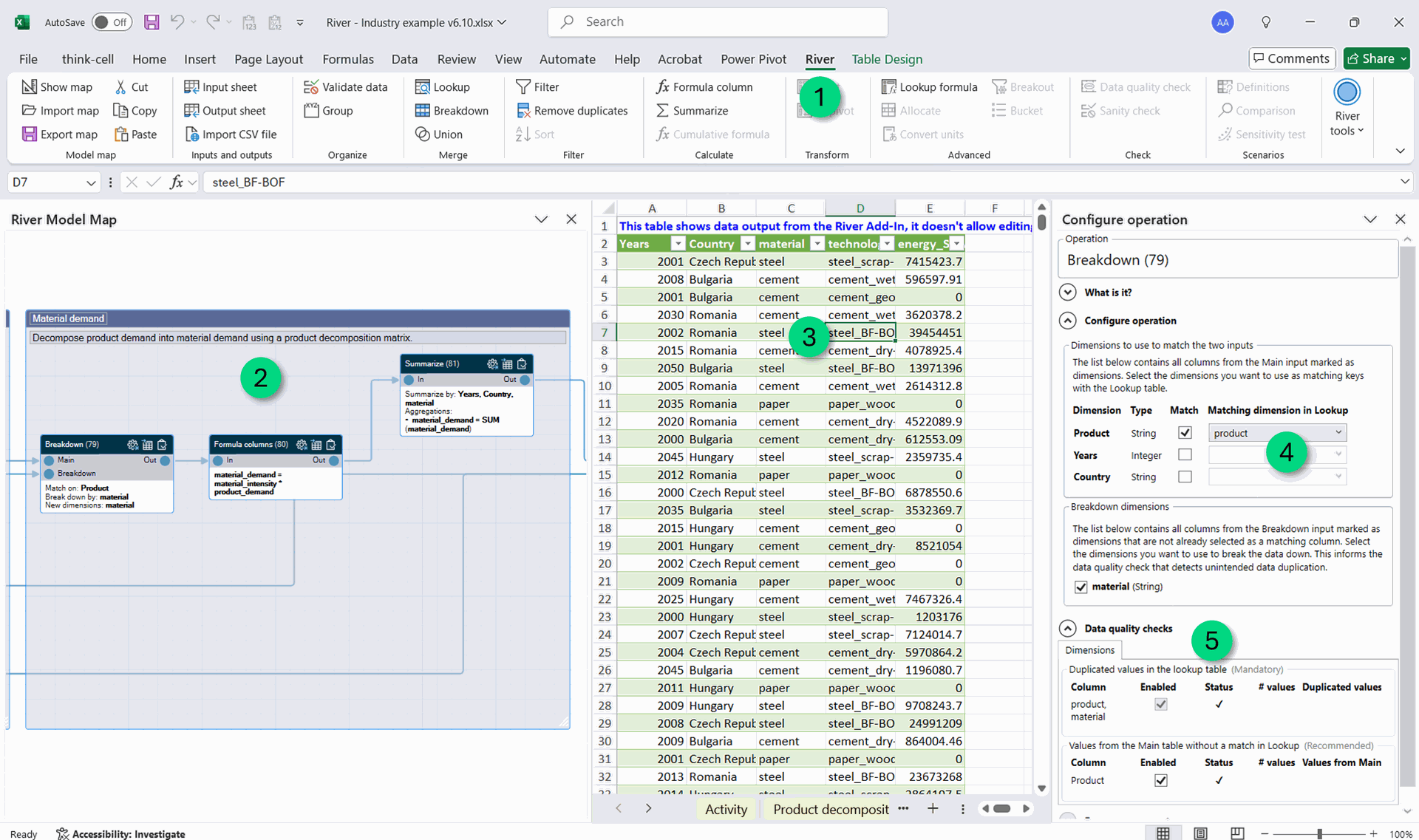1419x840 pixels.
Task: Open the File menu
Action: point(28,59)
